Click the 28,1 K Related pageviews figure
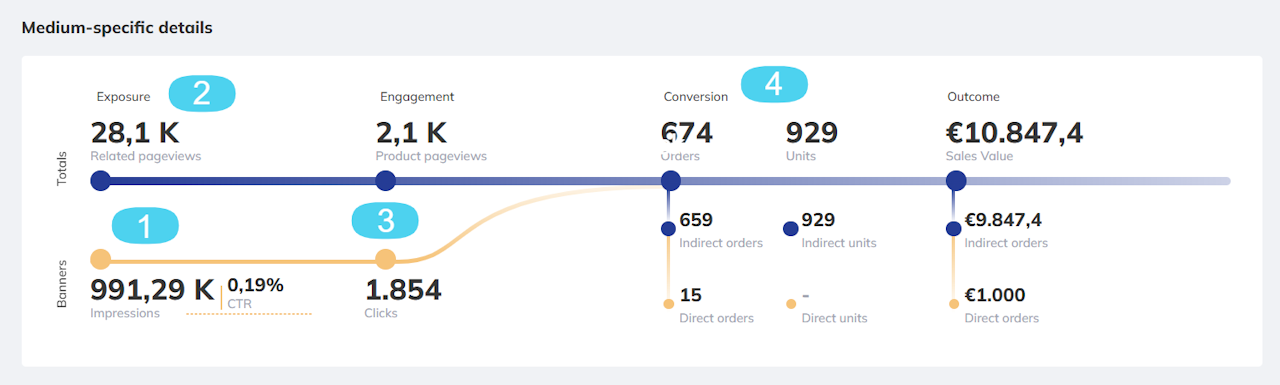This screenshot has height=385, width=1280. click(x=135, y=133)
